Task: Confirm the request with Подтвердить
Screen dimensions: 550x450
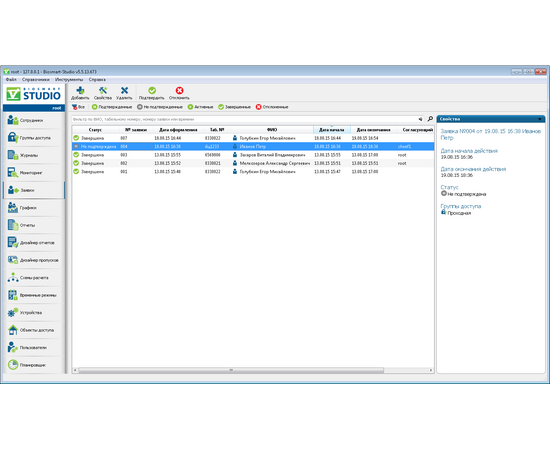Action: click(152, 93)
